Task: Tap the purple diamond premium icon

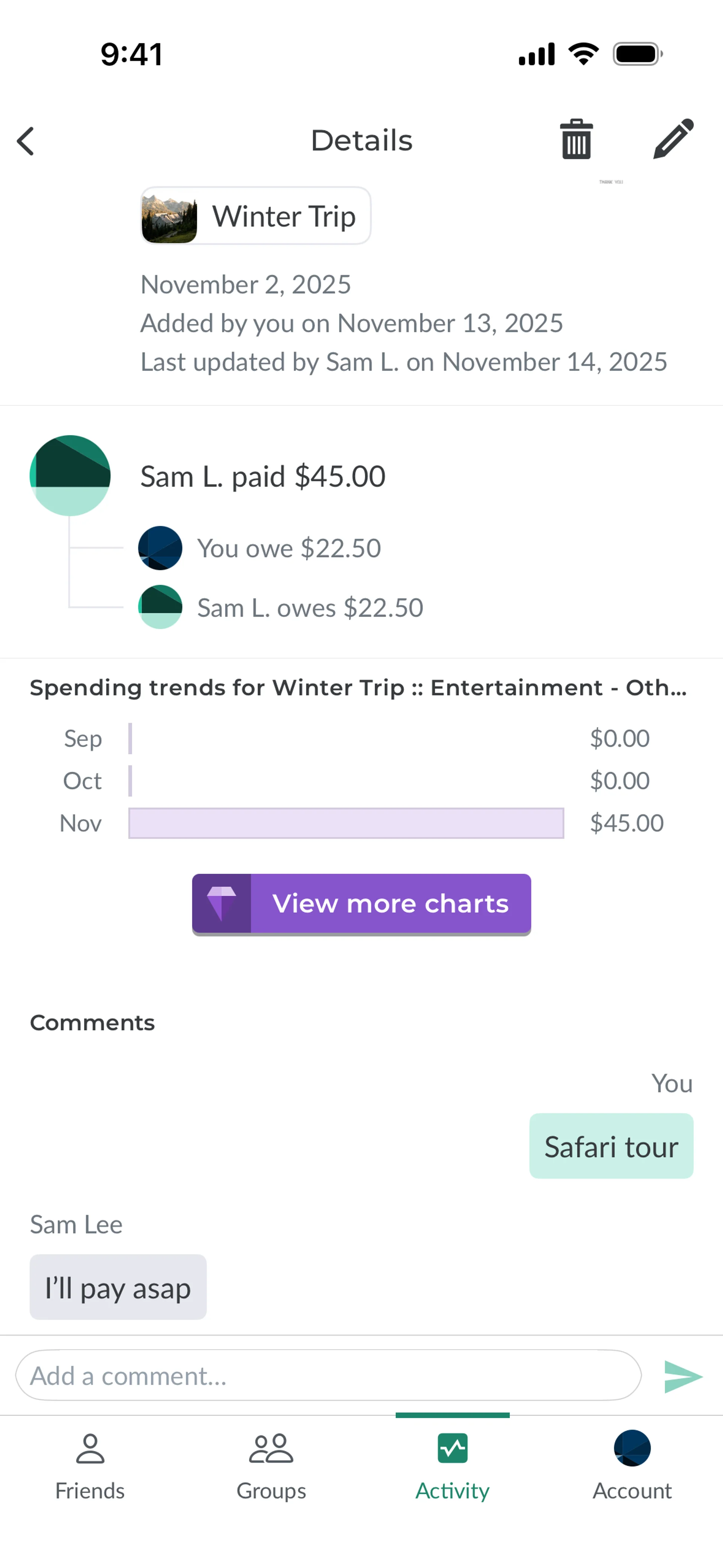Action: [x=221, y=903]
